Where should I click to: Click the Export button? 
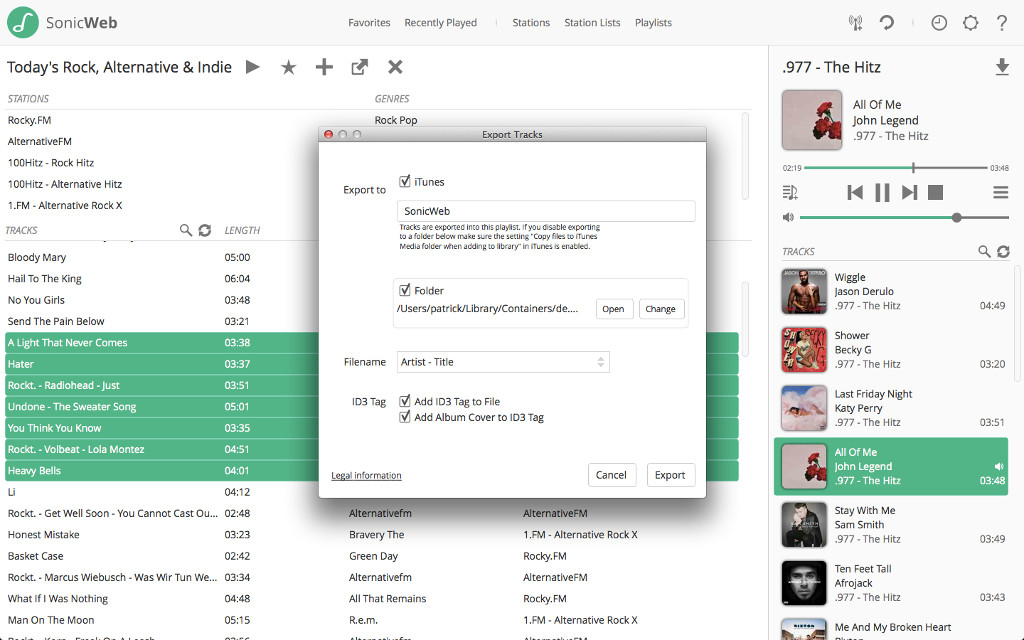(x=670, y=475)
